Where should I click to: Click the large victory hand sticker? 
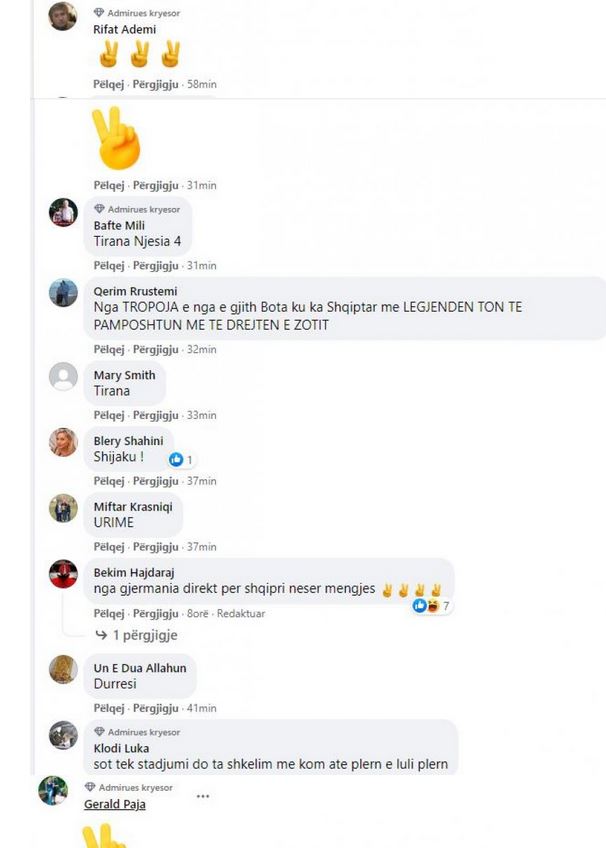point(116,138)
